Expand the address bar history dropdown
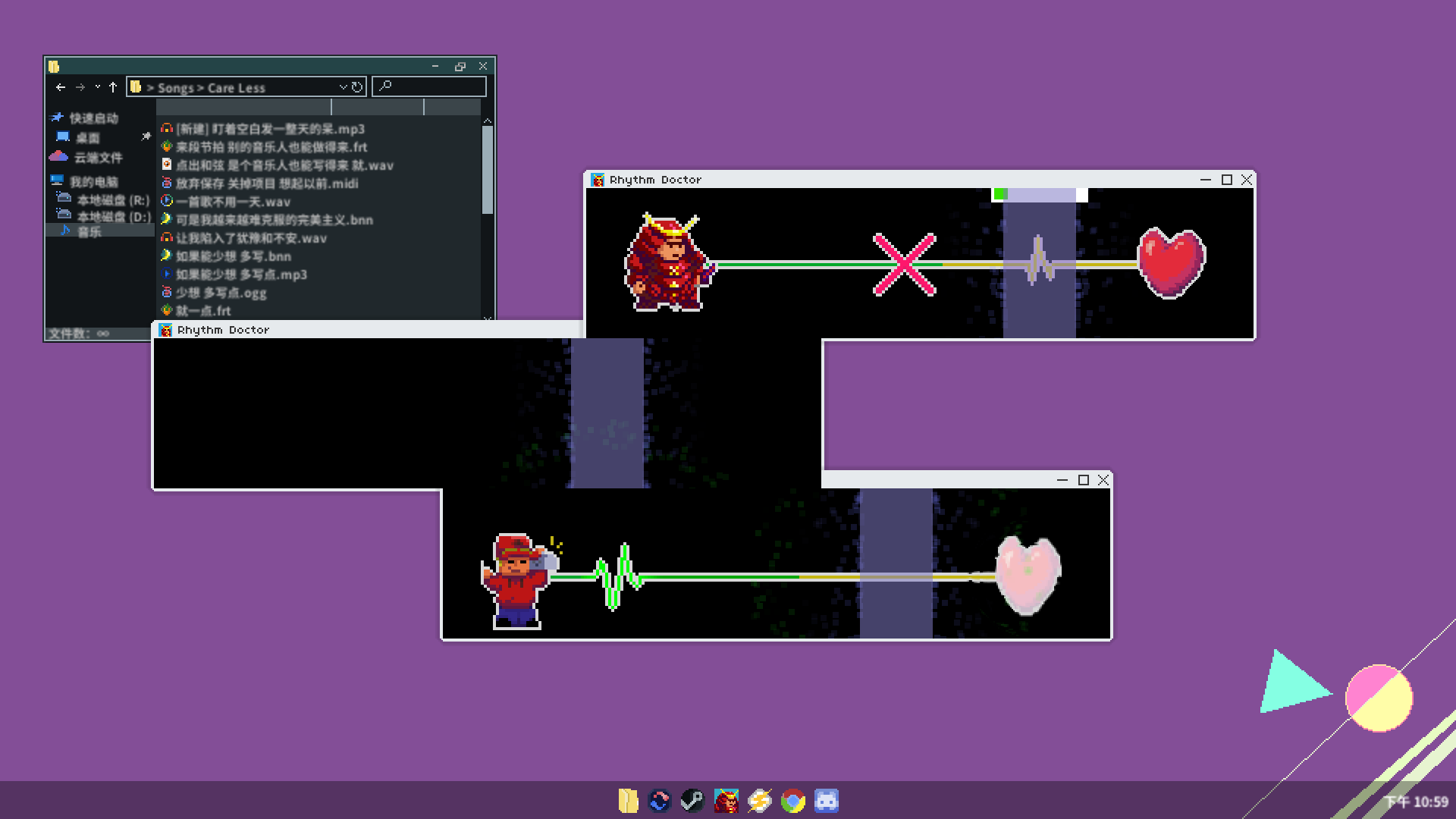This screenshot has height=819, width=1456. 344,87
